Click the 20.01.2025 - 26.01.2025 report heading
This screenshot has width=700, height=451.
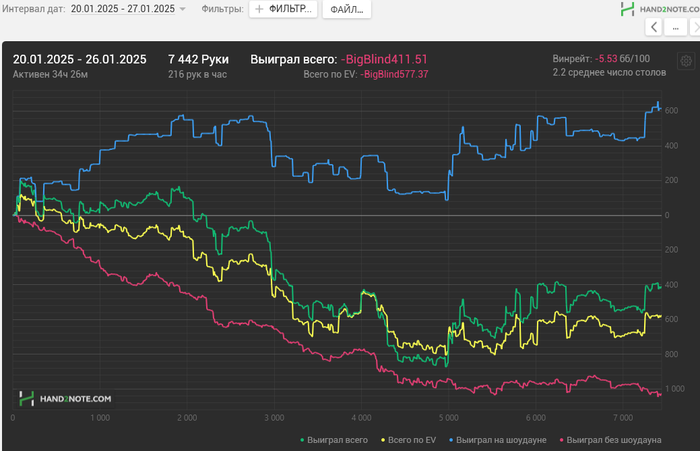79,59
